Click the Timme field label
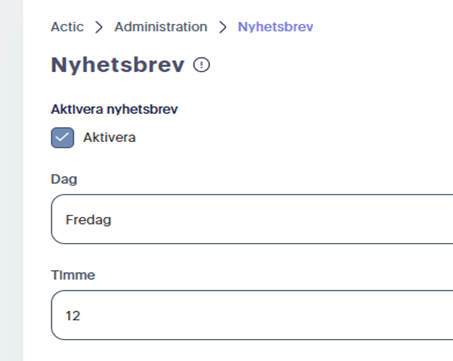 click(73, 275)
